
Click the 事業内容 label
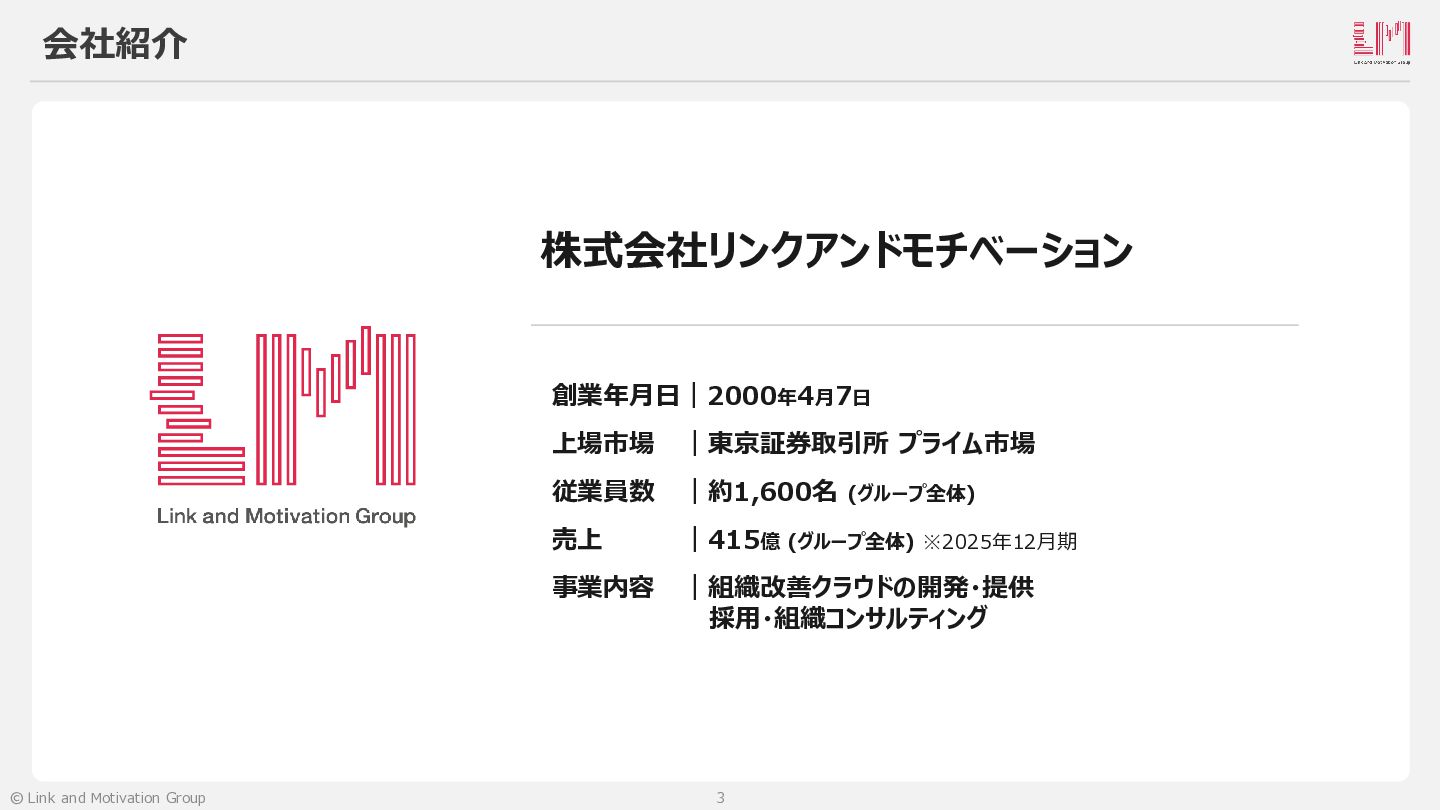(x=603, y=587)
